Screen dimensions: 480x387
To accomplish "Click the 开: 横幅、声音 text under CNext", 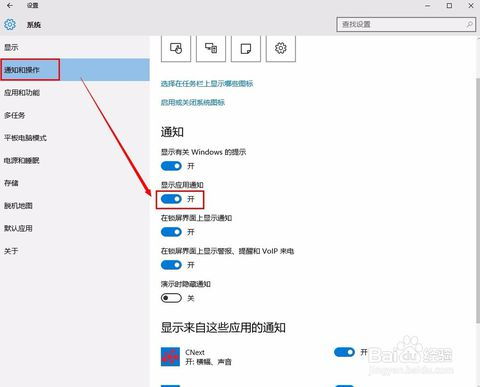I will pyautogui.click(x=208, y=362).
